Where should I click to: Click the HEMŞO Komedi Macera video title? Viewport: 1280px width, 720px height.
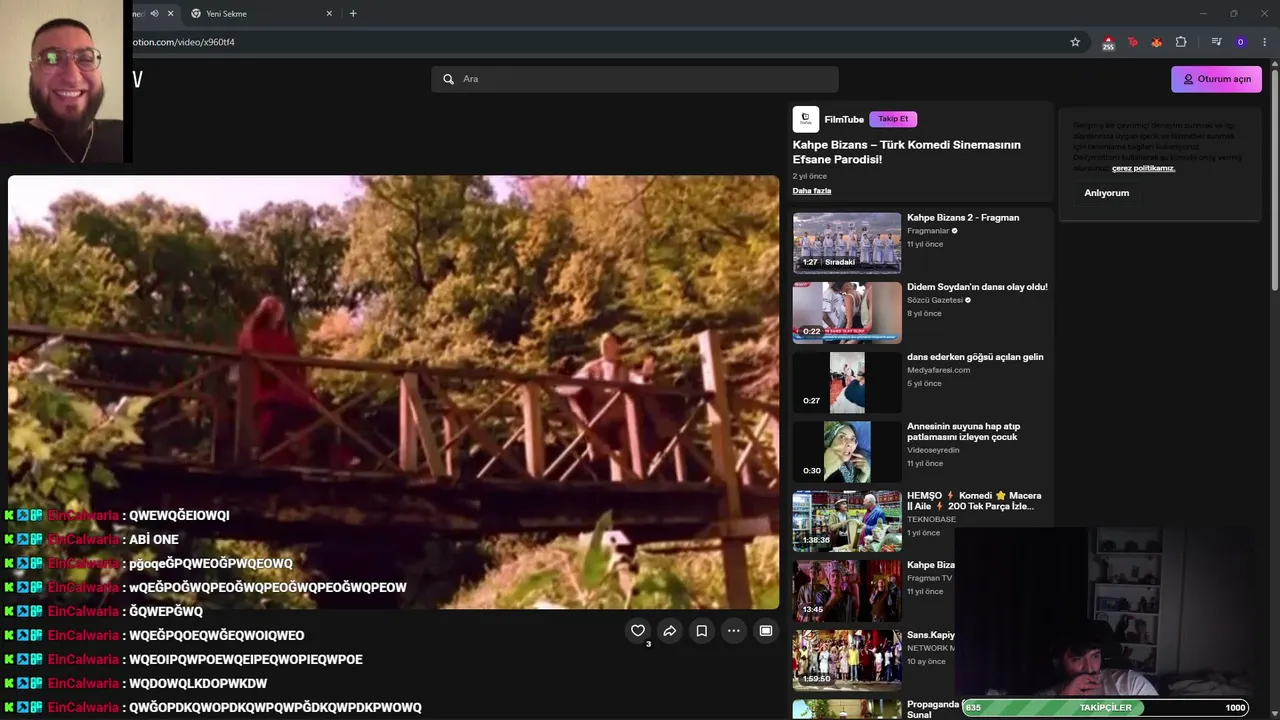point(974,501)
